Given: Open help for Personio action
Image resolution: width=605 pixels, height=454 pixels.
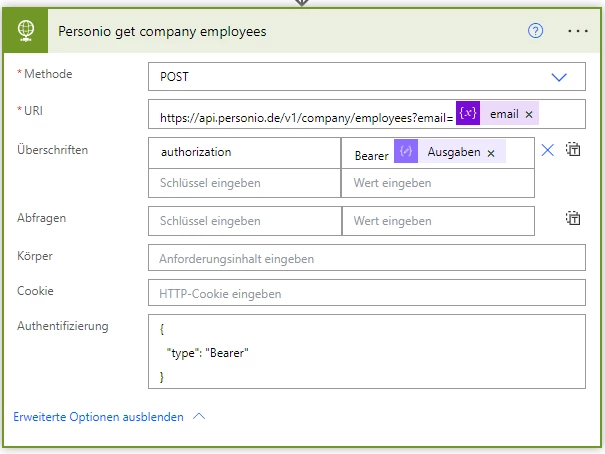Looking at the screenshot, I should coord(535,30).
